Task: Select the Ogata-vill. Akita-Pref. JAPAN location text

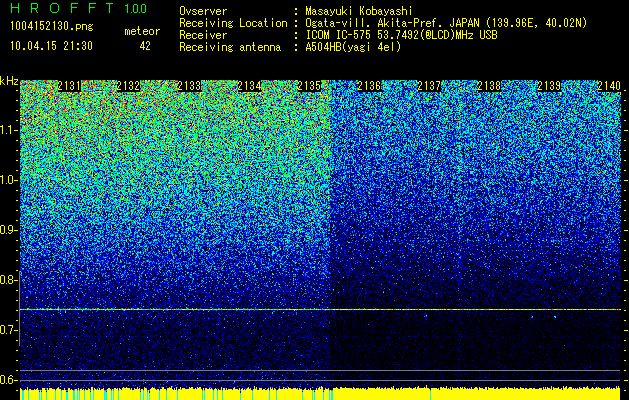Action: point(446,23)
